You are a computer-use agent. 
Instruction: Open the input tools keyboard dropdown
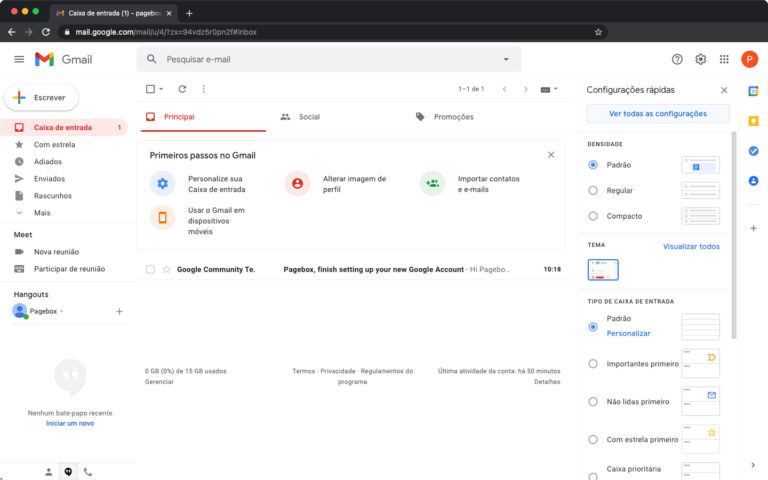(549, 89)
